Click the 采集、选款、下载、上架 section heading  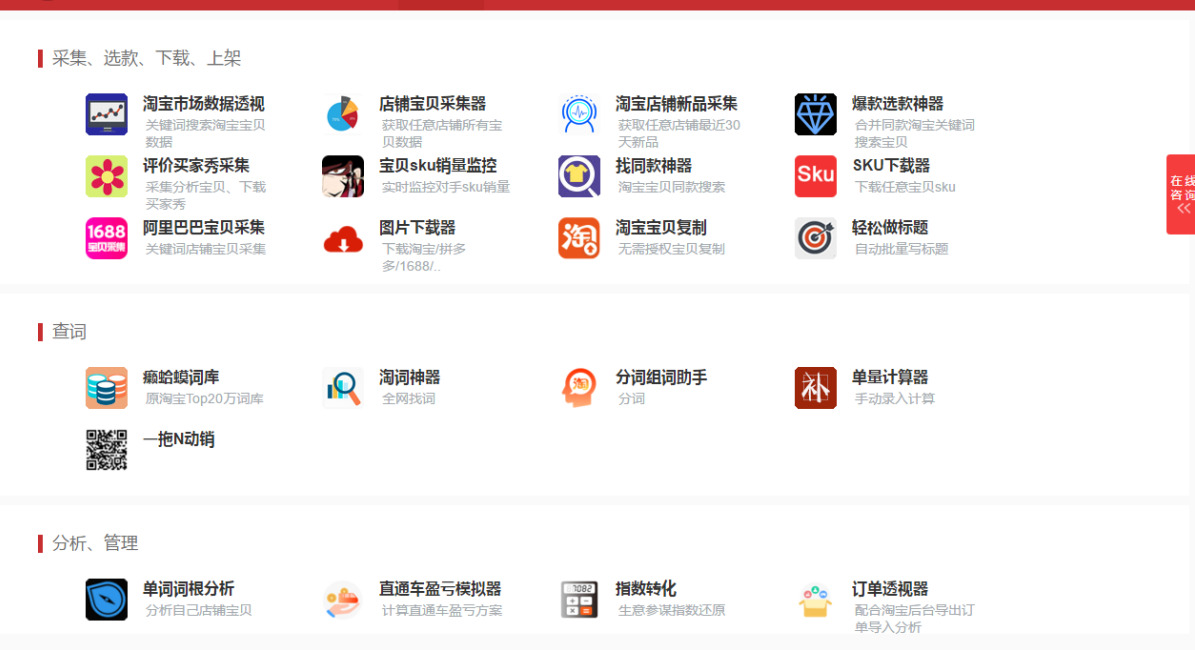click(146, 58)
